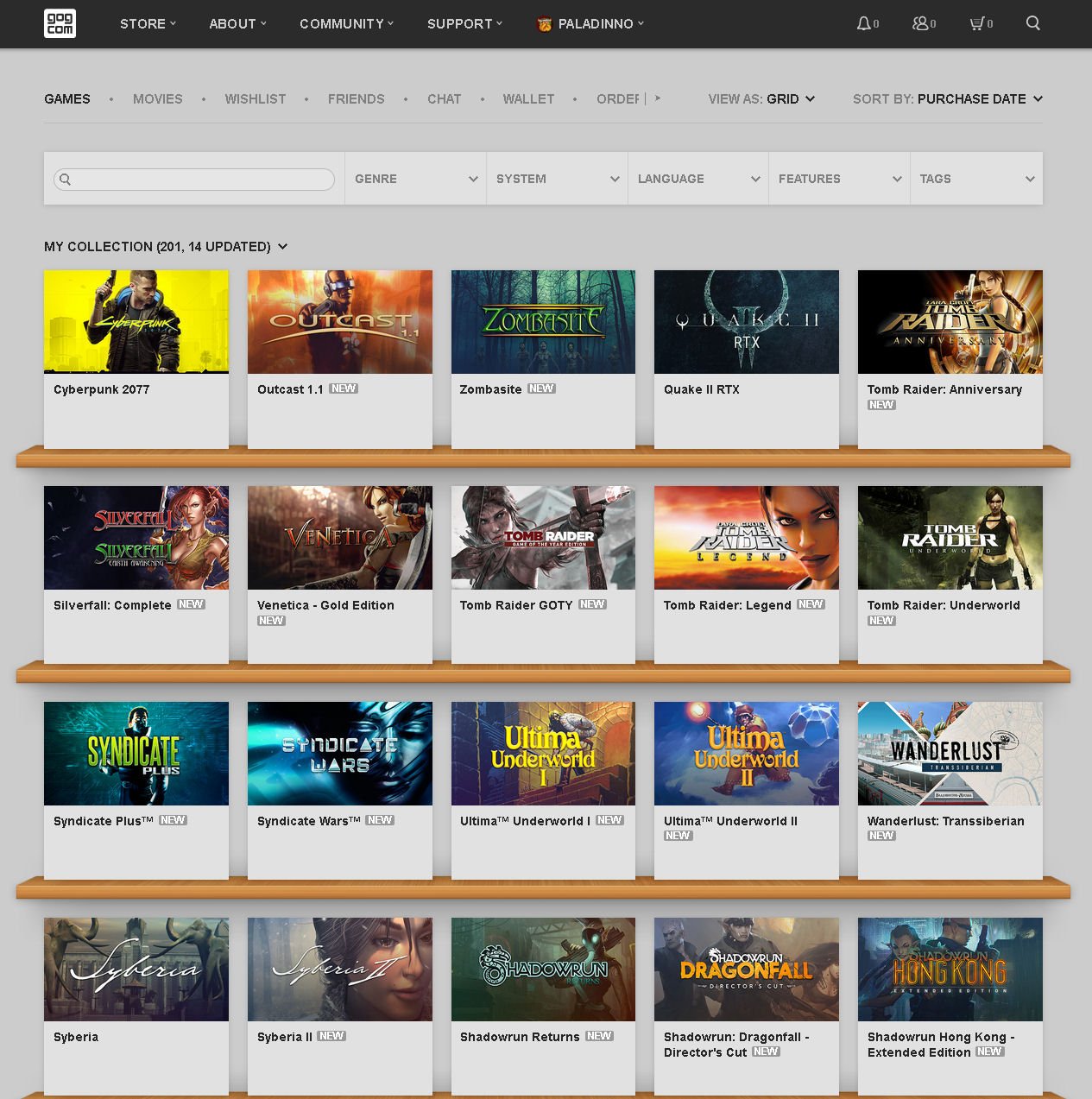Open the STORE menu
Screen dimensions: 1092x1099
[x=148, y=24]
